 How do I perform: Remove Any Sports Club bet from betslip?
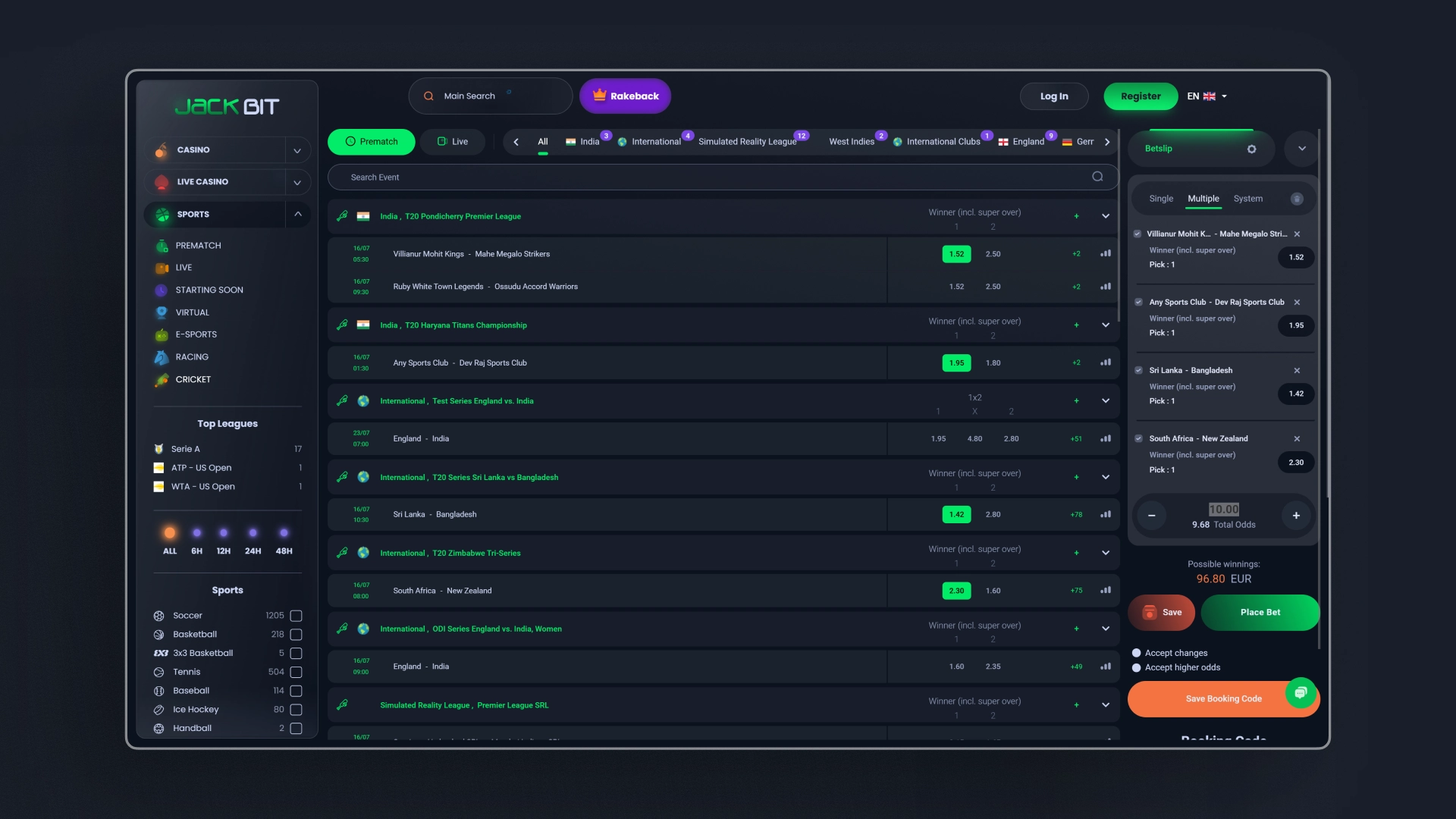1297,303
